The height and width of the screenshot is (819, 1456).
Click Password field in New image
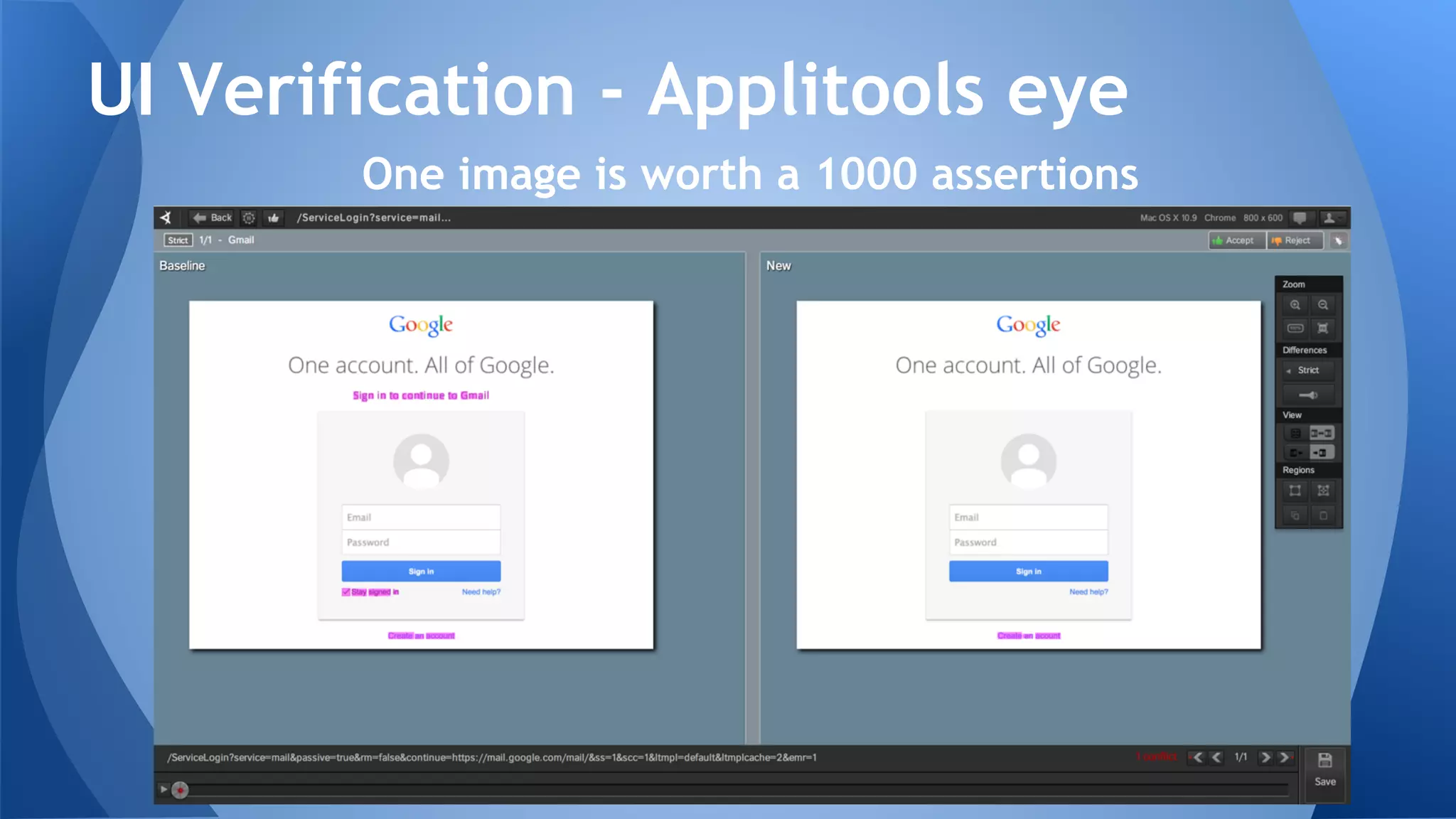[x=1028, y=542]
